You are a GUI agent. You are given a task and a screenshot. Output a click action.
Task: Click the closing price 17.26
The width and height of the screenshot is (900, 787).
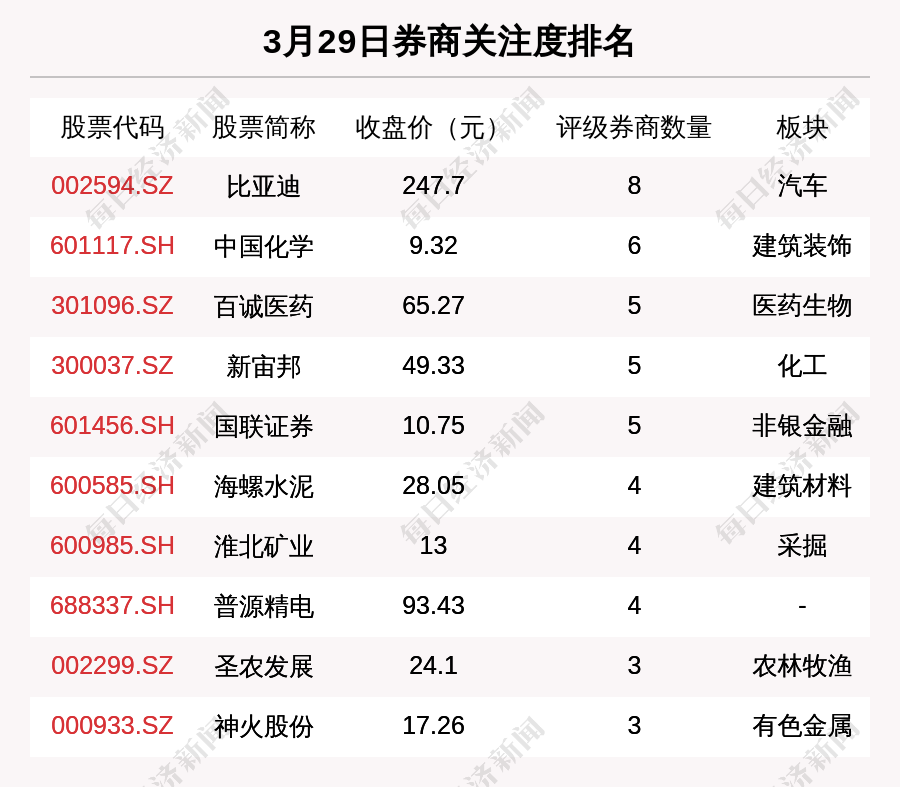[x=433, y=726]
